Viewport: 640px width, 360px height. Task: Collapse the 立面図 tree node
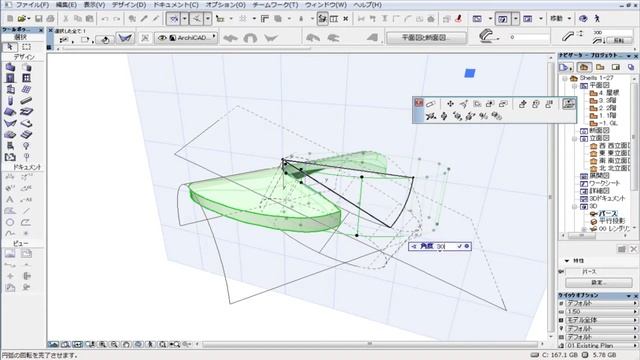pos(575,138)
